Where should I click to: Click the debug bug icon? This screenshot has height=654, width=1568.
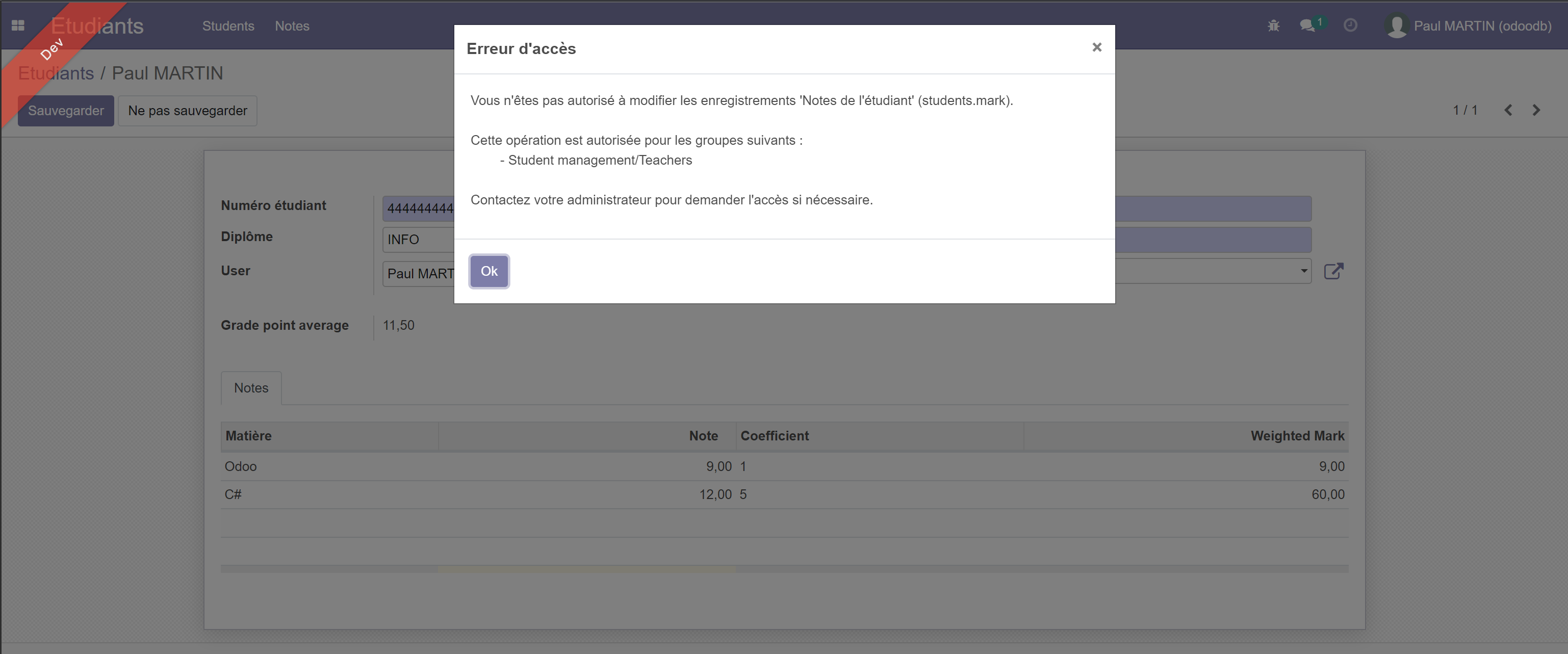1273,25
